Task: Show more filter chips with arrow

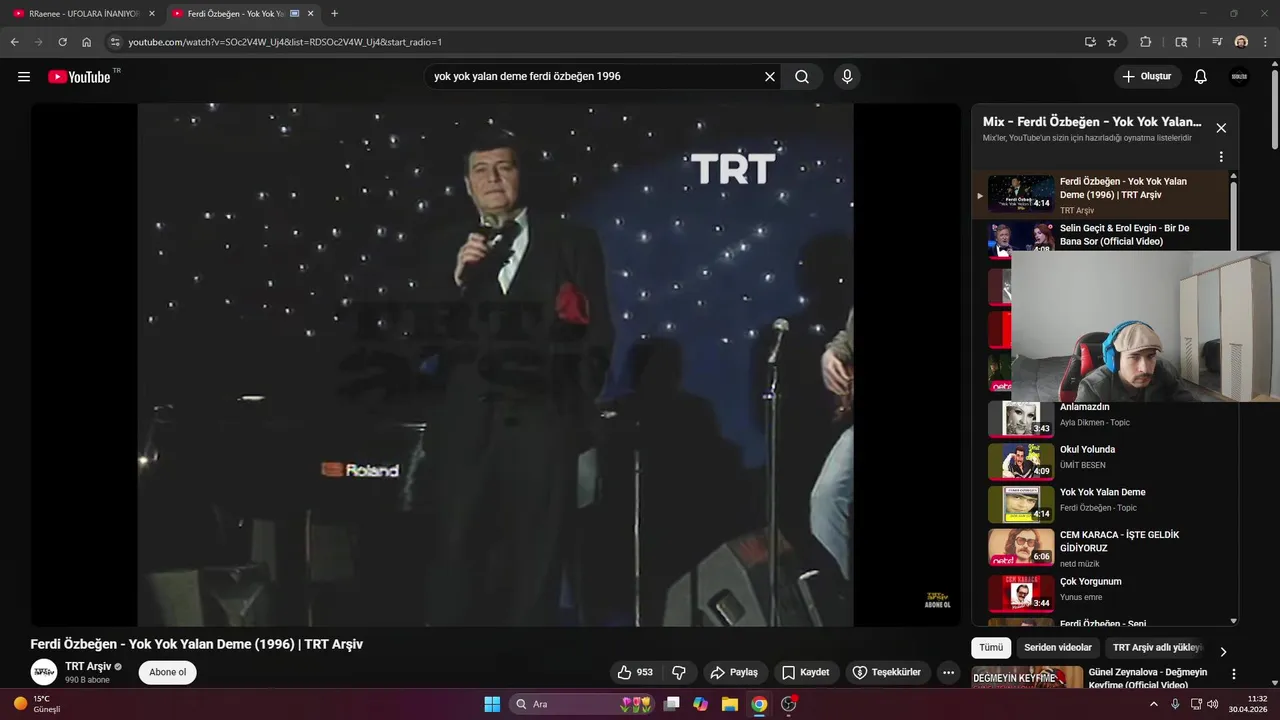Action: (x=1222, y=651)
